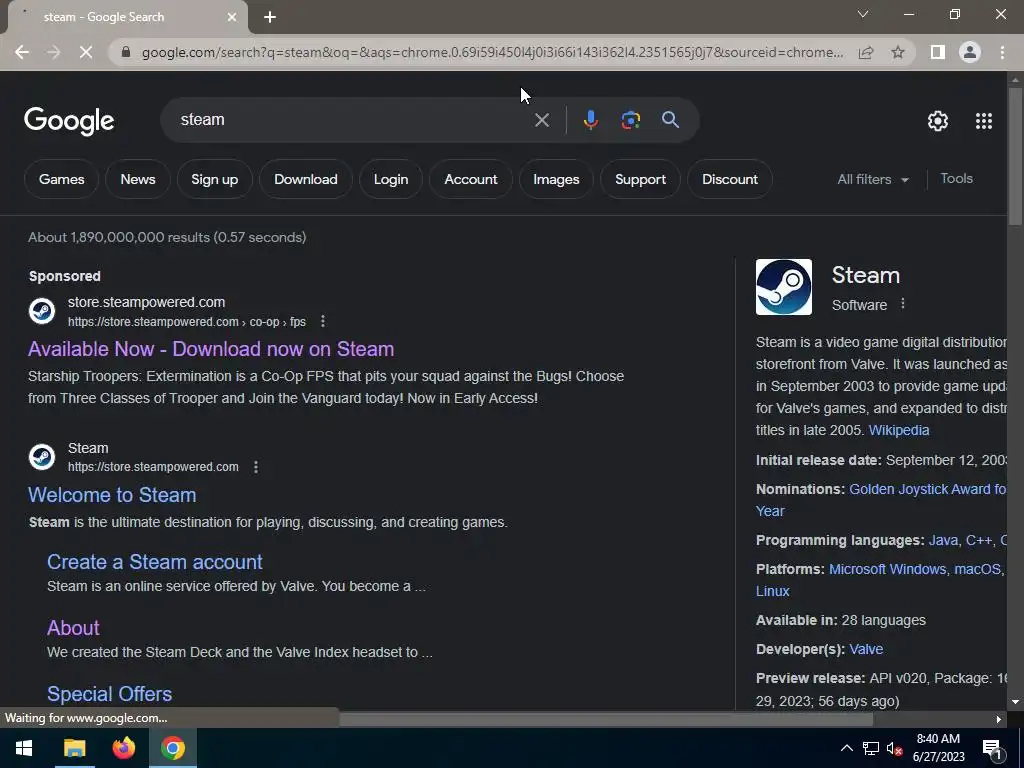
Task: Click the search field containing steam
Action: 353,120
